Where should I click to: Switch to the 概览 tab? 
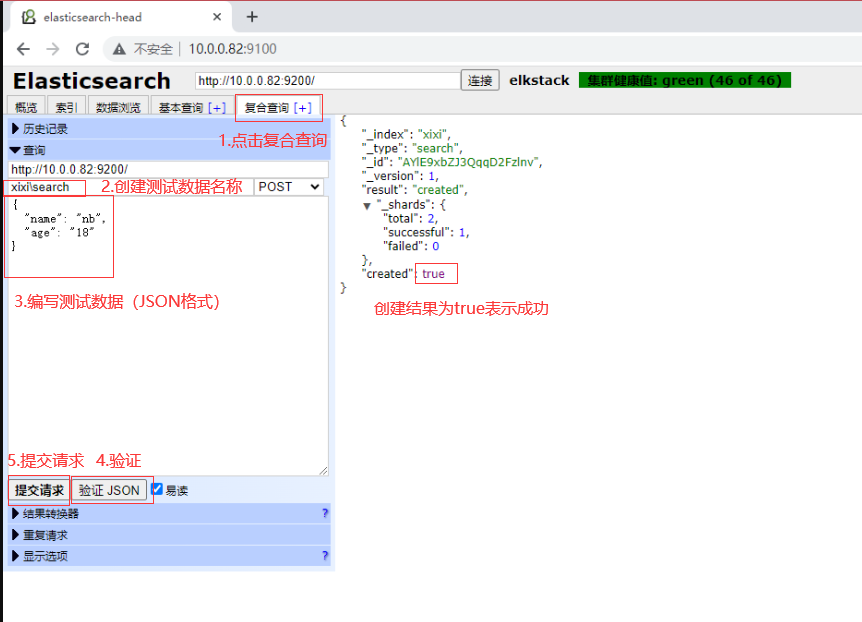pyautogui.click(x=26, y=107)
